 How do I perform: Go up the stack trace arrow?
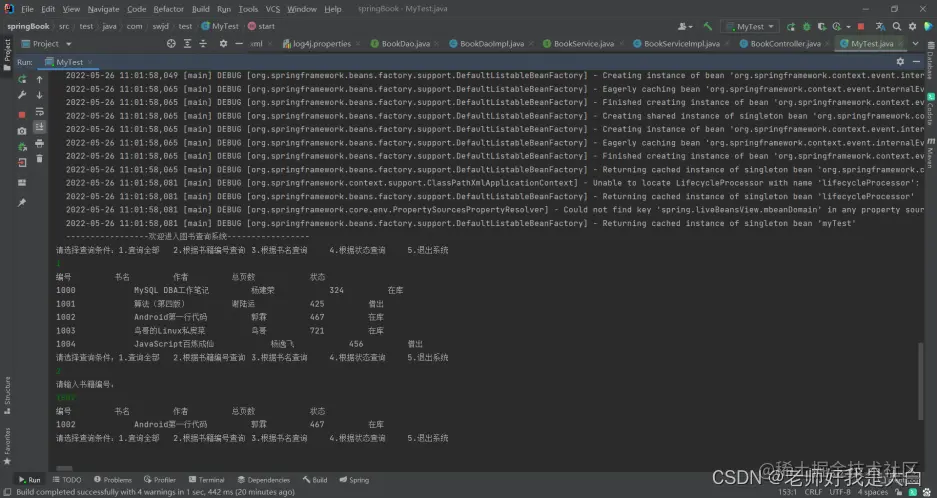pyautogui.click(x=39, y=79)
